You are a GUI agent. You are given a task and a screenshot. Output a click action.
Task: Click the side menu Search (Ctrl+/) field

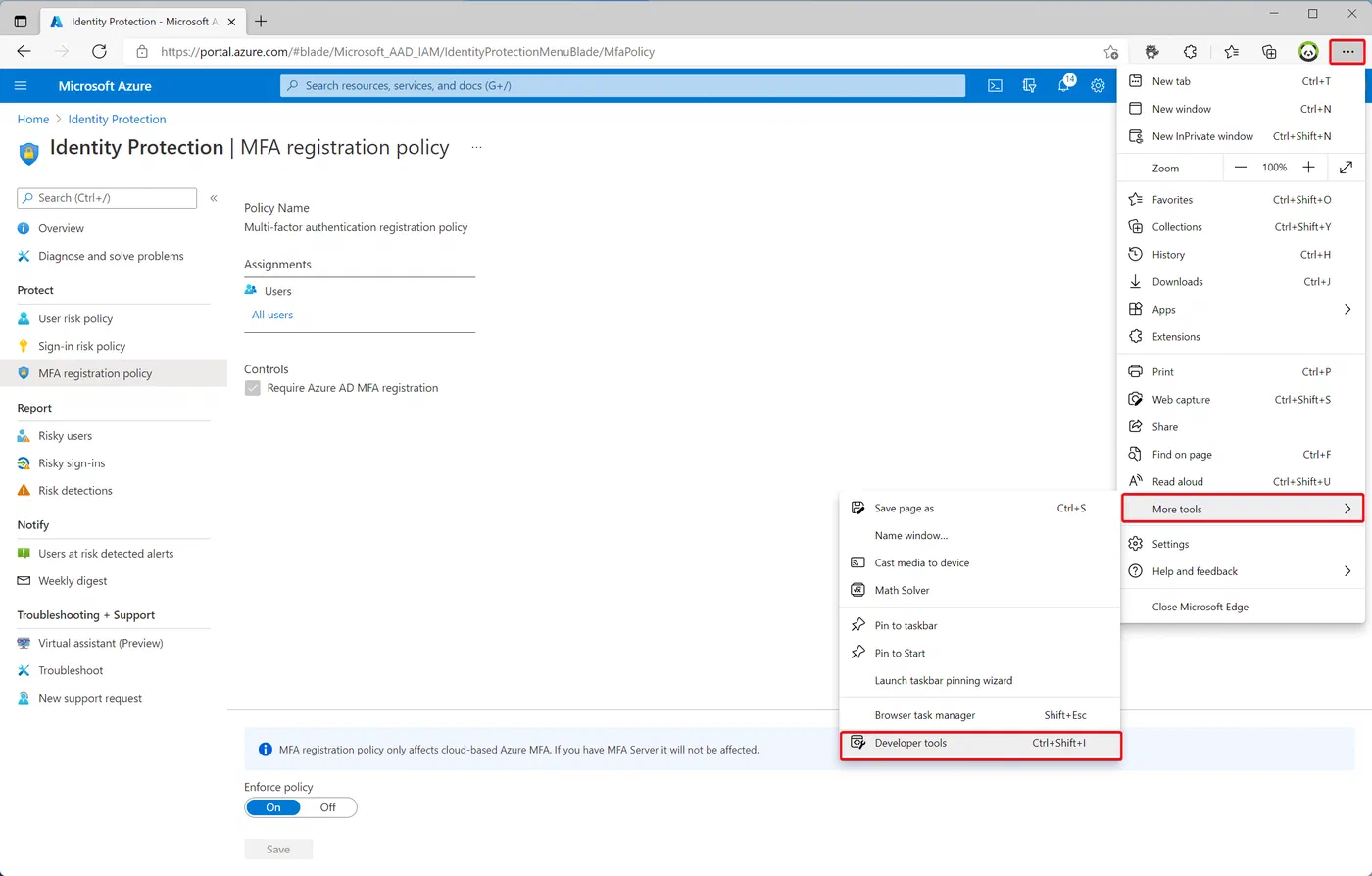(x=107, y=198)
